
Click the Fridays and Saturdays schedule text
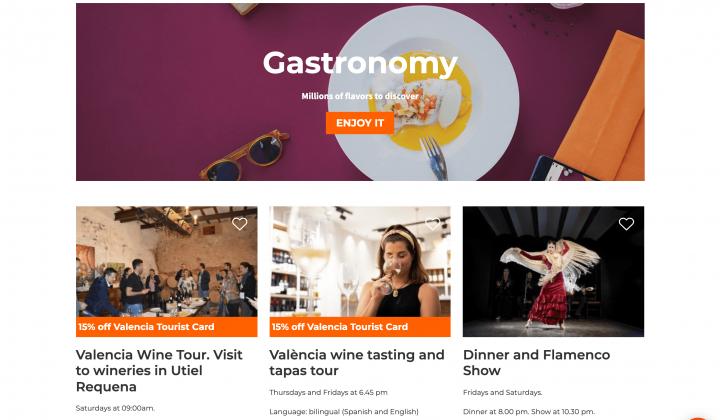tap(503, 392)
